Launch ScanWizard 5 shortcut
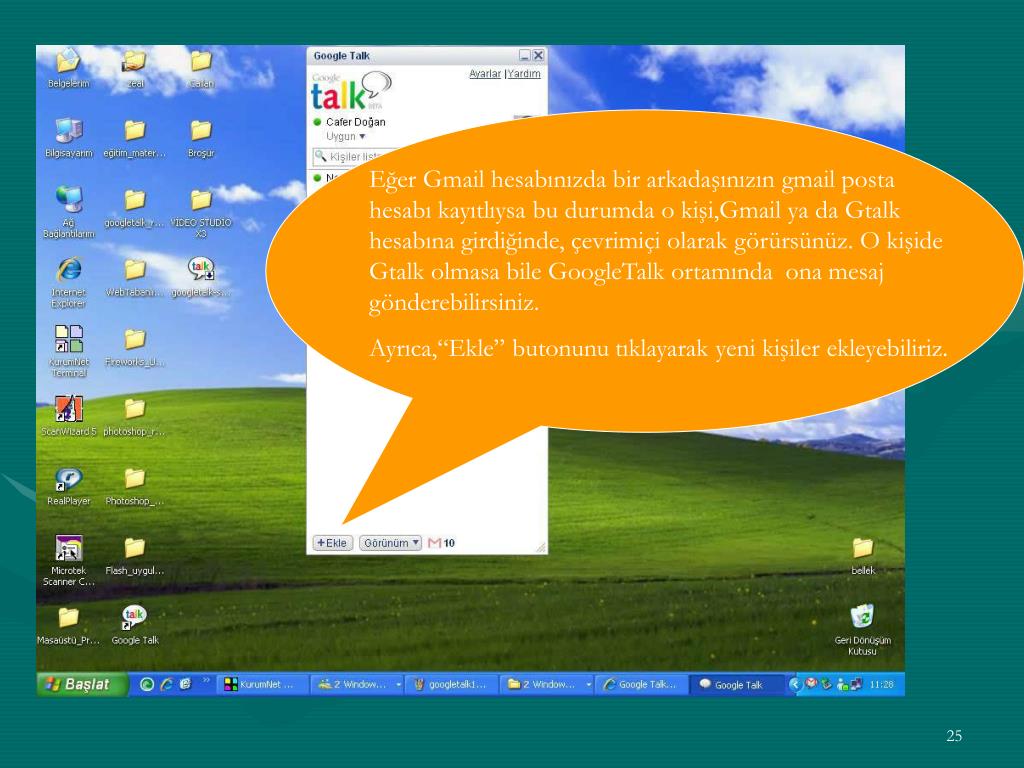The width and height of the screenshot is (1024, 768). point(69,416)
